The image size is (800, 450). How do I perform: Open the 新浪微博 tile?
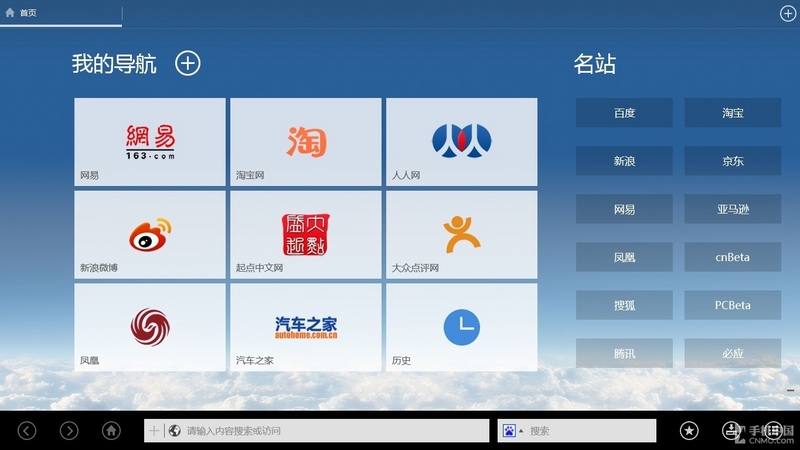click(151, 234)
